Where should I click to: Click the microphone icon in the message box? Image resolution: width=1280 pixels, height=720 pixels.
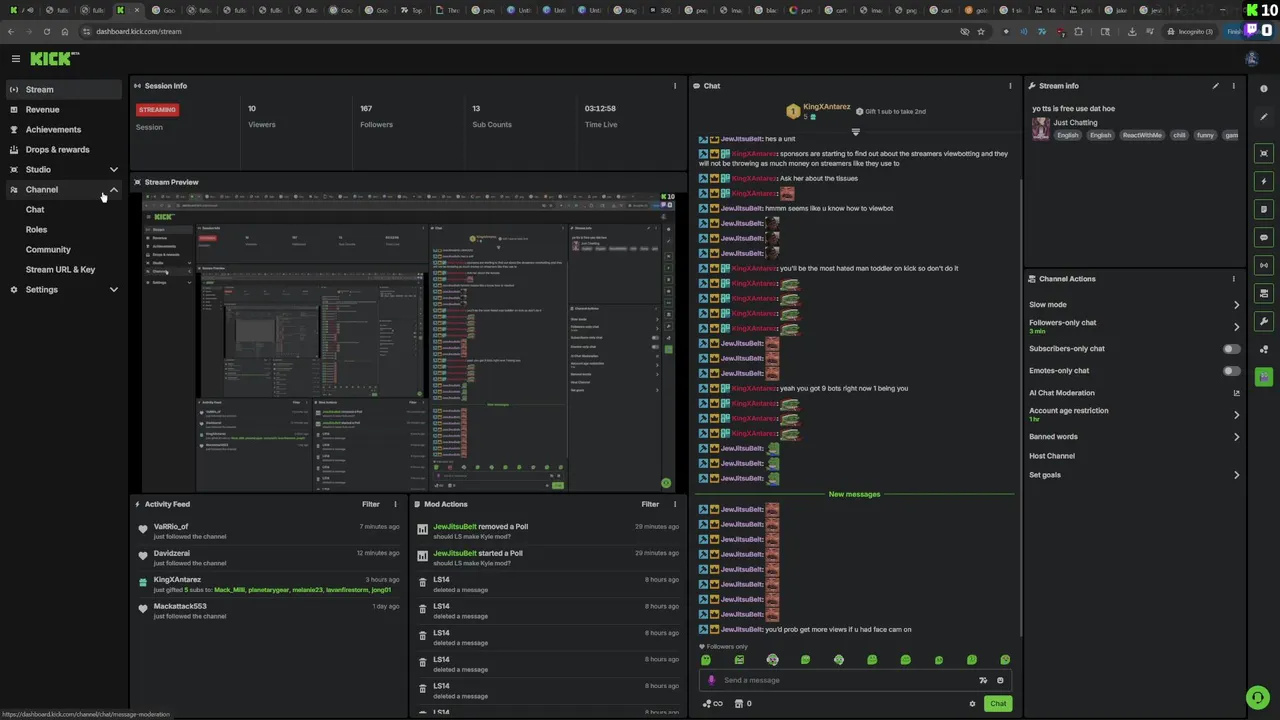click(711, 680)
